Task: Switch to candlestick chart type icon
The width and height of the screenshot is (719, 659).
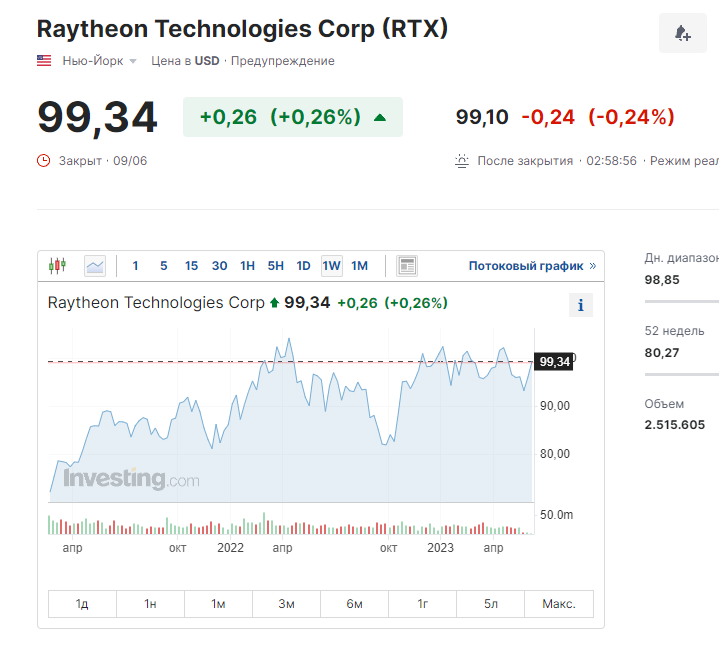Action: 57,266
